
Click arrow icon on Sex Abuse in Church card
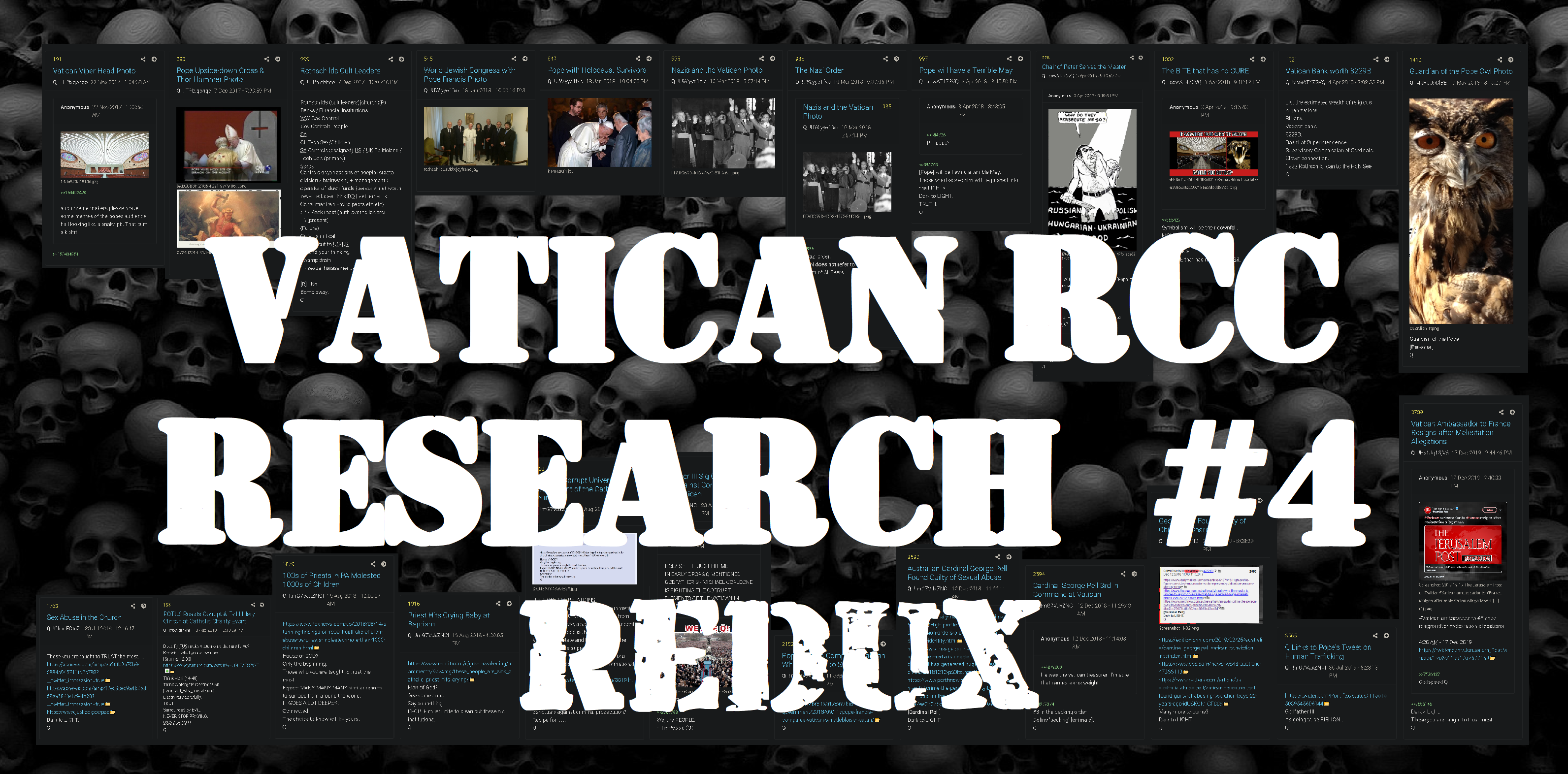click(144, 606)
